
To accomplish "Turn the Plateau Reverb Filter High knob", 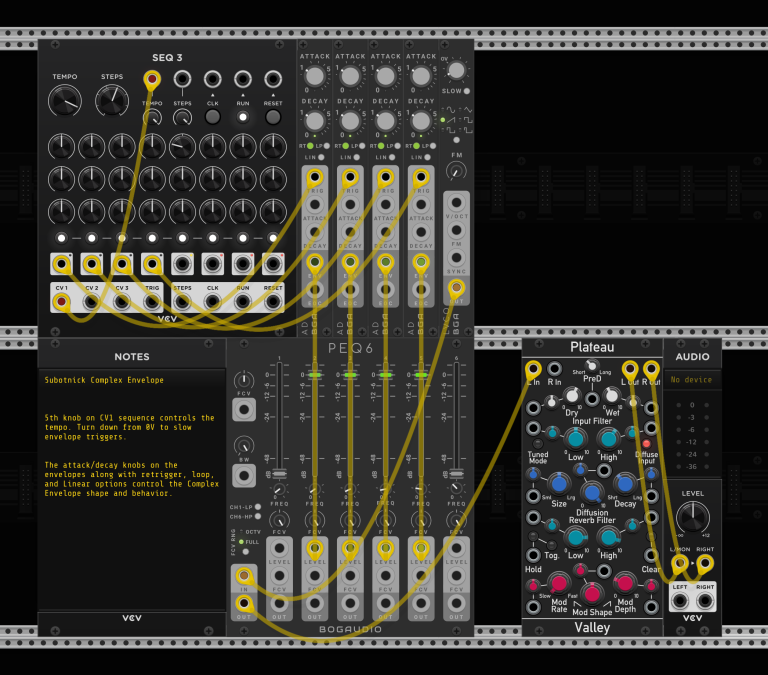I will coord(608,537).
